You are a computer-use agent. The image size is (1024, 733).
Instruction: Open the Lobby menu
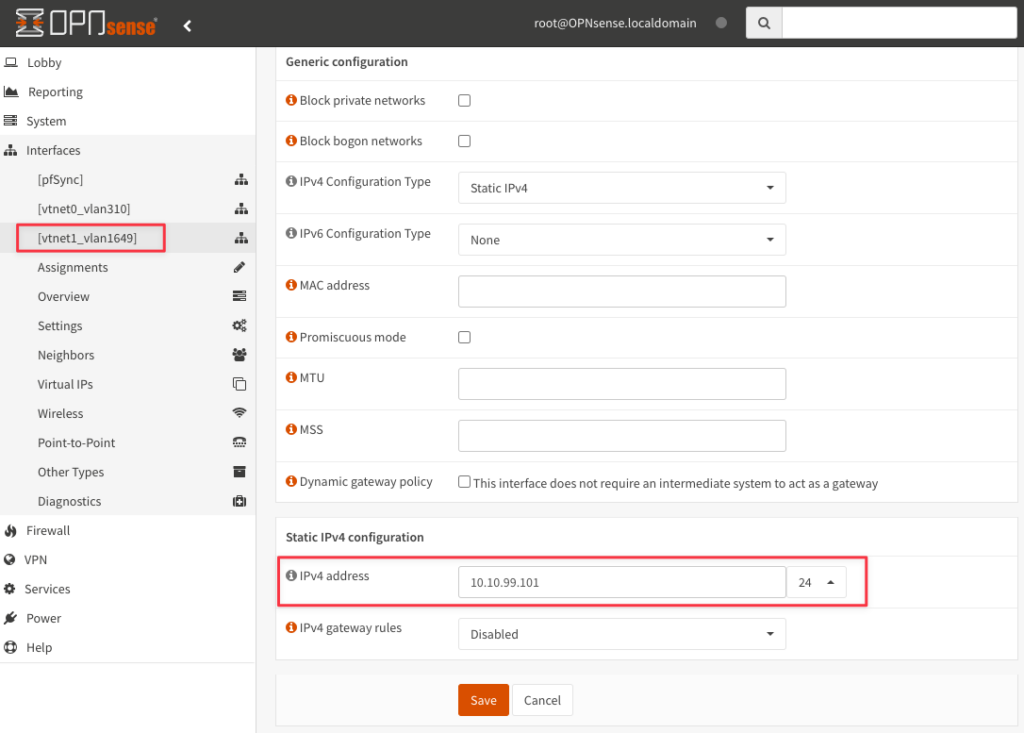point(44,63)
